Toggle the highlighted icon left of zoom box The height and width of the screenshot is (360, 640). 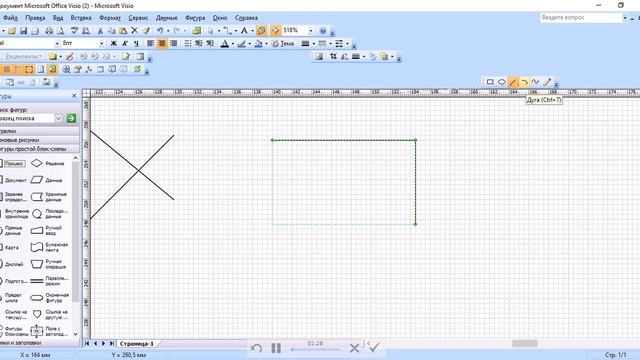[262, 31]
